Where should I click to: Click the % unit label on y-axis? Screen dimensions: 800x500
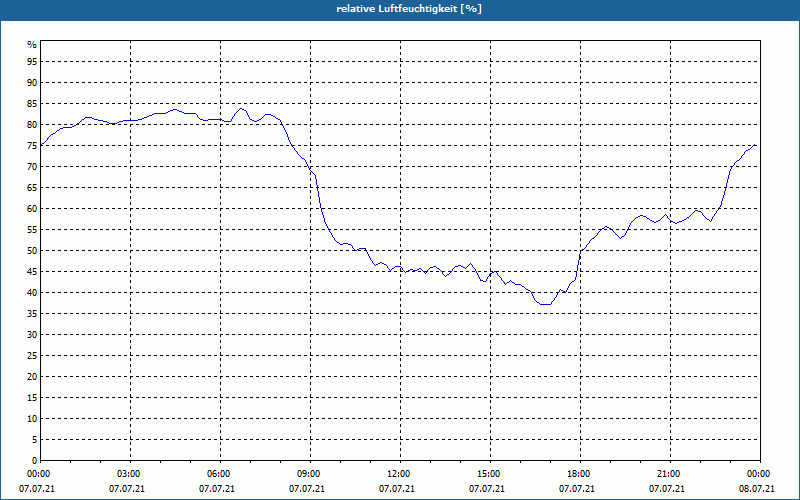coord(32,45)
